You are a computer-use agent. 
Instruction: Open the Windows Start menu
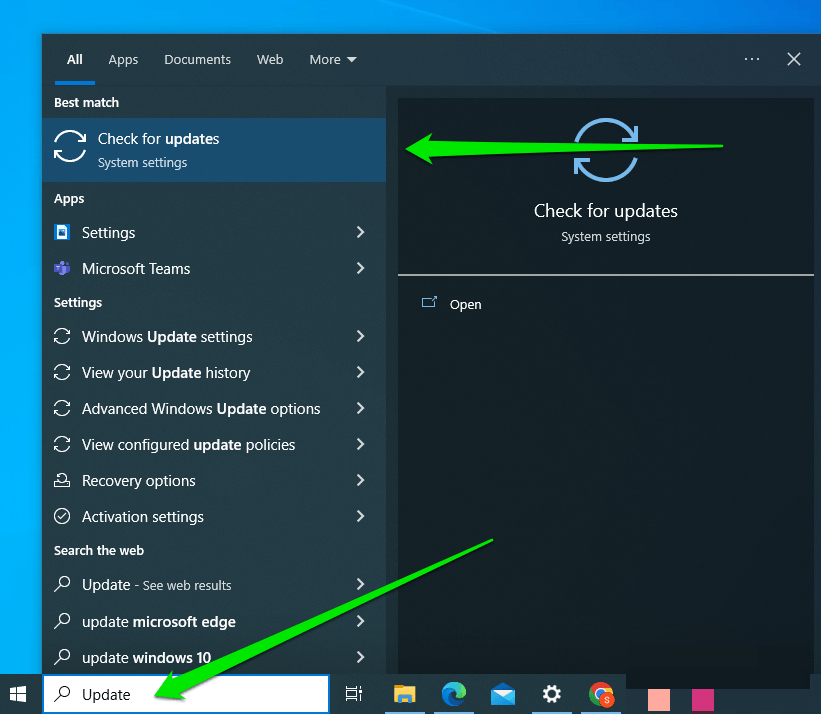pos(18,694)
